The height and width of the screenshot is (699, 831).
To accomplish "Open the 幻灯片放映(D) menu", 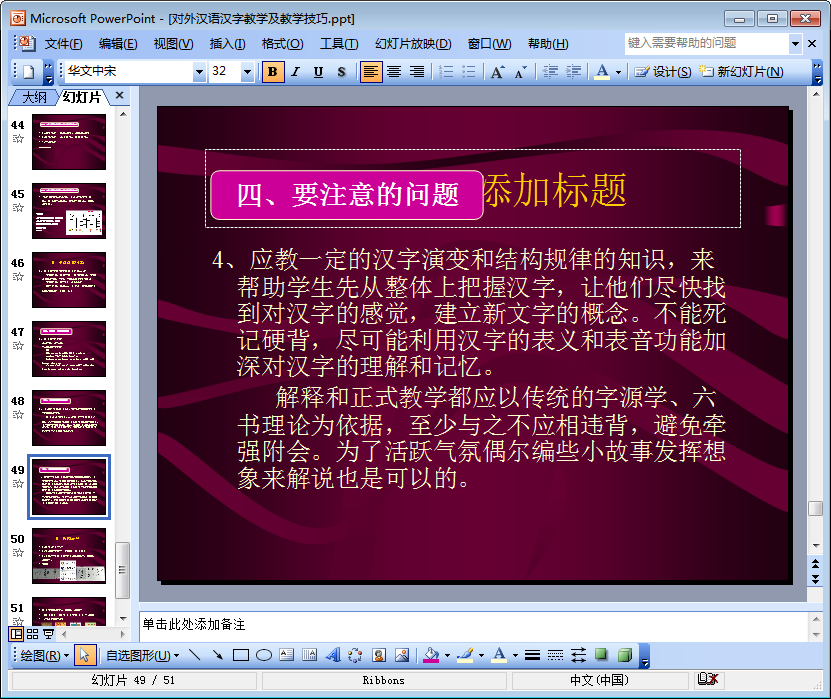I will 413,44.
